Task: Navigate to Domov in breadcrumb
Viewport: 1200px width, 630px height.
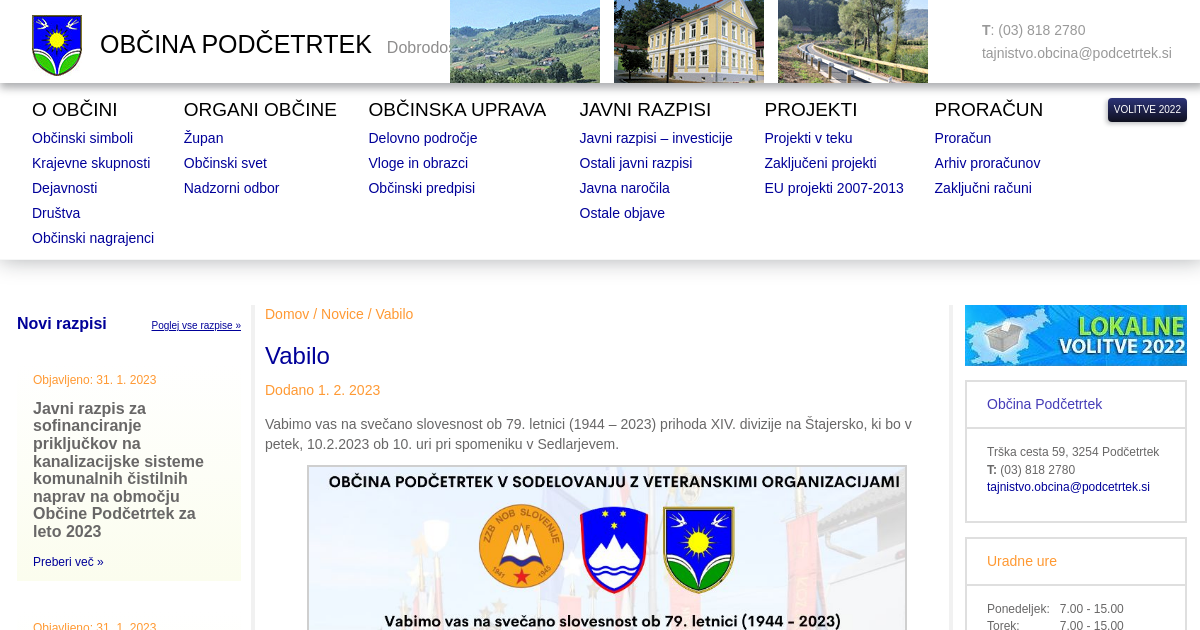Action: click(287, 314)
